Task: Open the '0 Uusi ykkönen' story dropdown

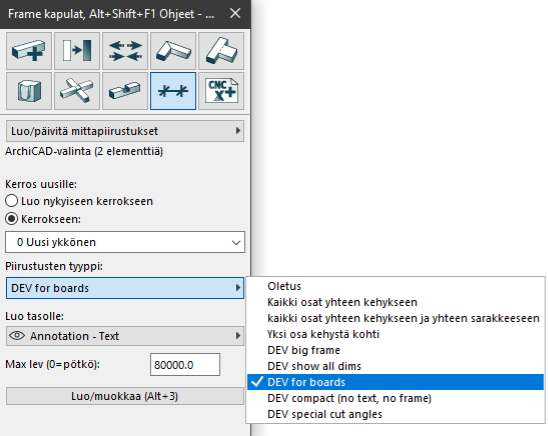Action: click(x=125, y=242)
